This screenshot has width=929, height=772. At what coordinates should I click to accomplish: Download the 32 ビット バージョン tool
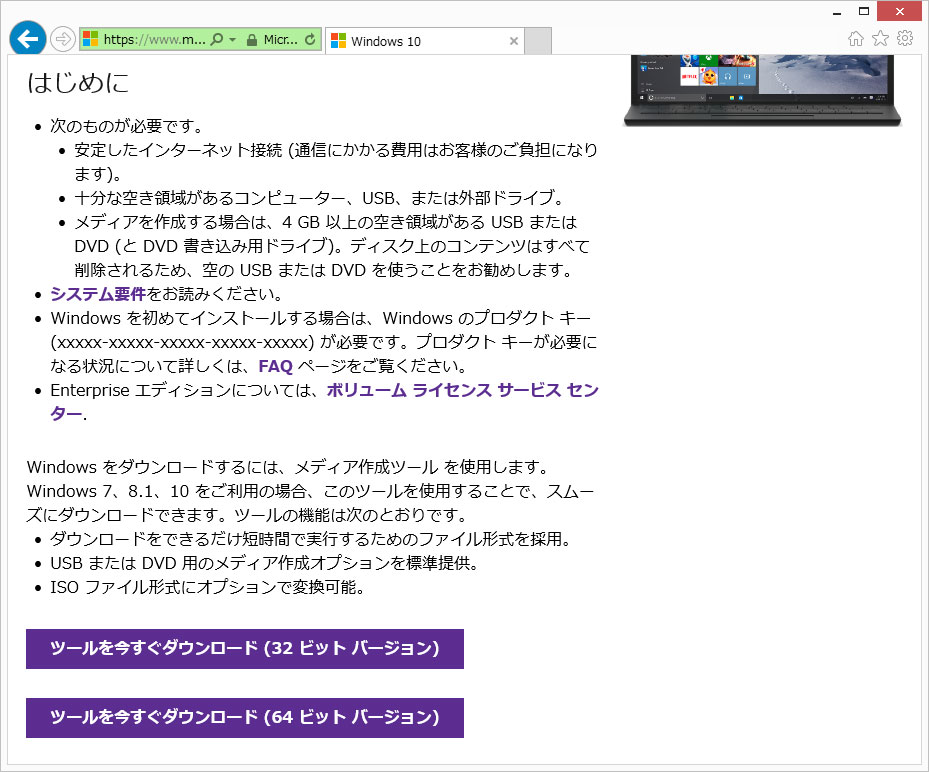click(245, 649)
